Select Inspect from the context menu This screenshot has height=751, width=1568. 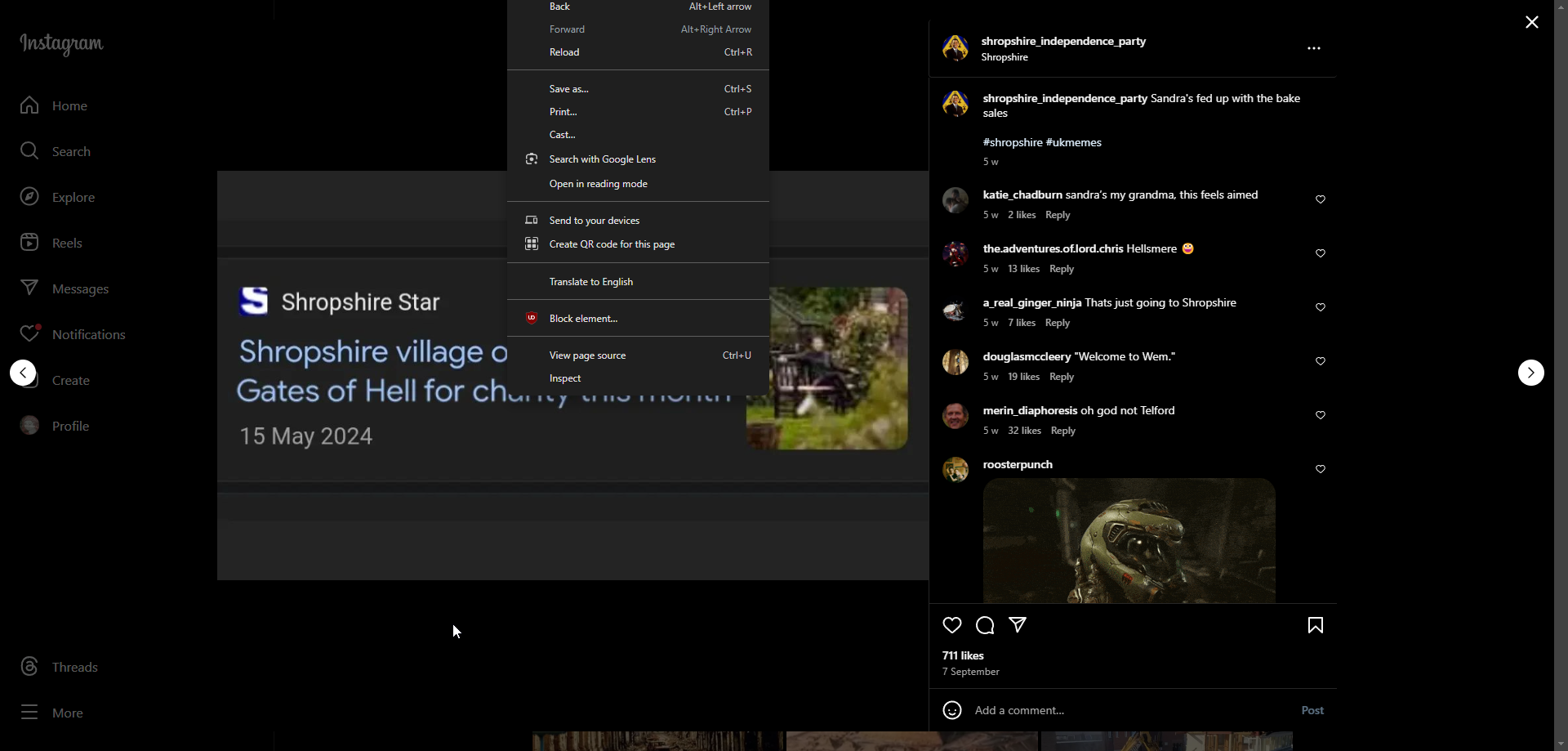(565, 378)
